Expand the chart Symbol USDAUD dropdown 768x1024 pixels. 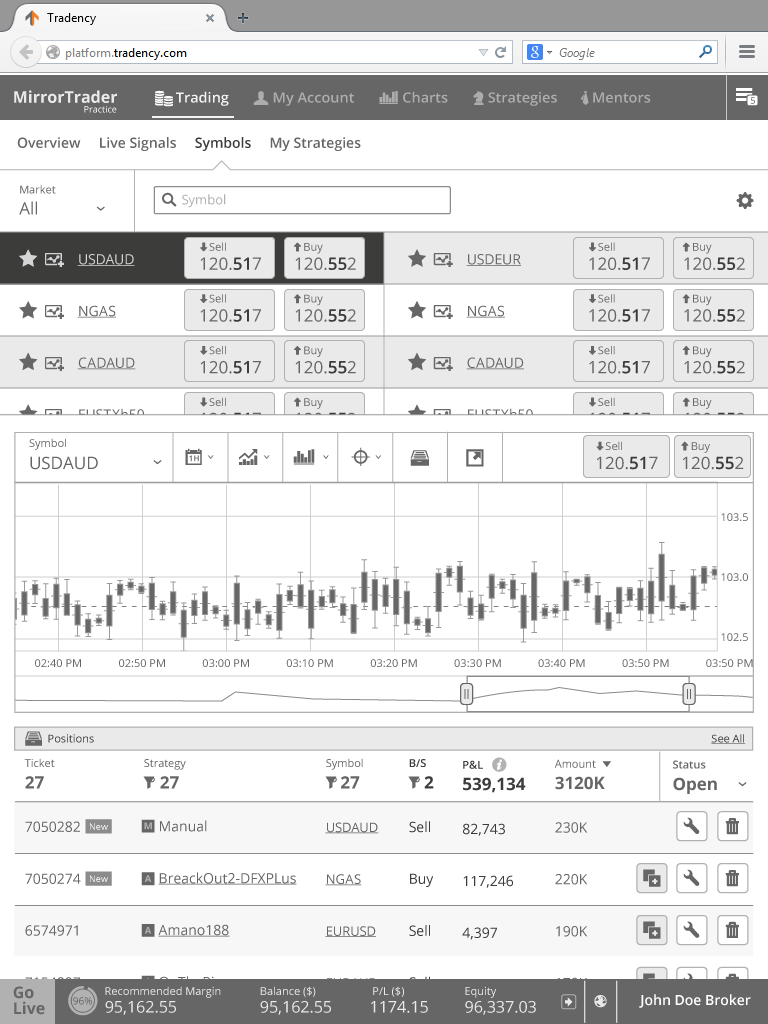click(x=94, y=458)
